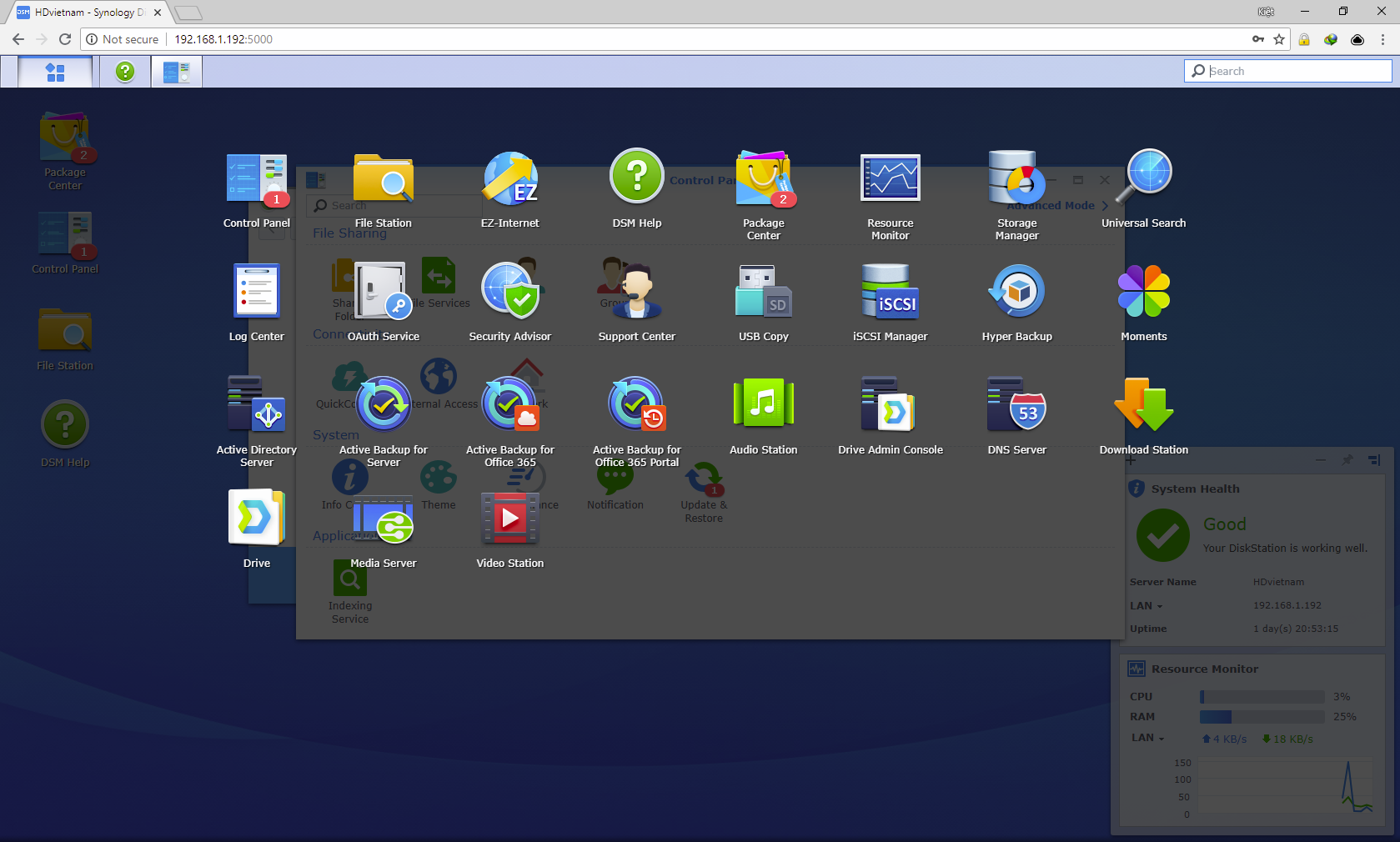Pin the widget panel
Viewport: 1400px width, 842px height.
[x=1347, y=460]
